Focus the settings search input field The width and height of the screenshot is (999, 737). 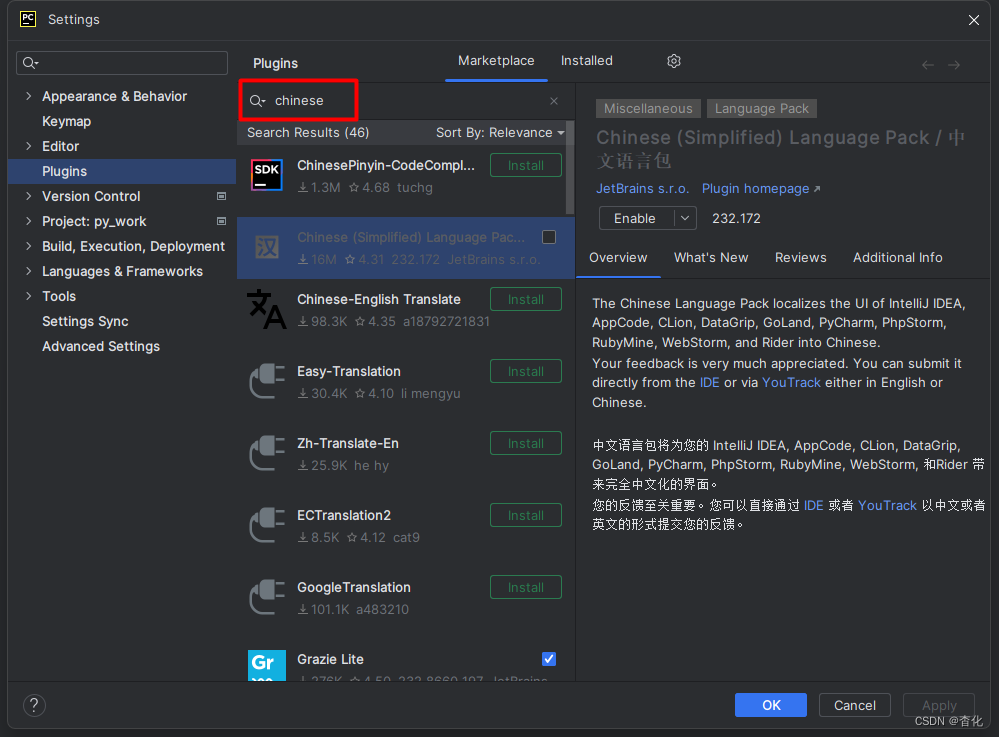[x=122, y=63]
